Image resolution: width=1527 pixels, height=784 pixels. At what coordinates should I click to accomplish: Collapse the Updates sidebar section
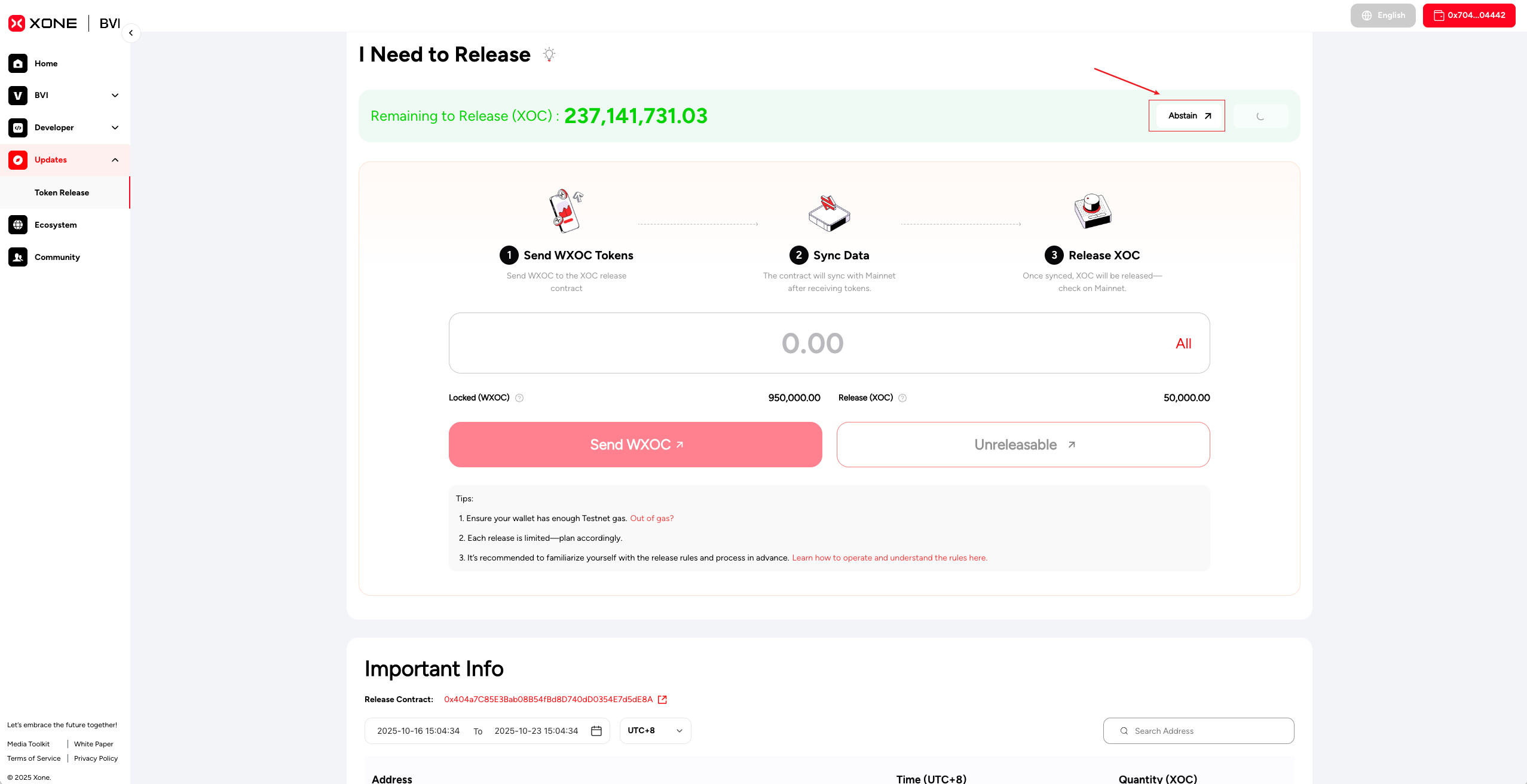(x=115, y=160)
